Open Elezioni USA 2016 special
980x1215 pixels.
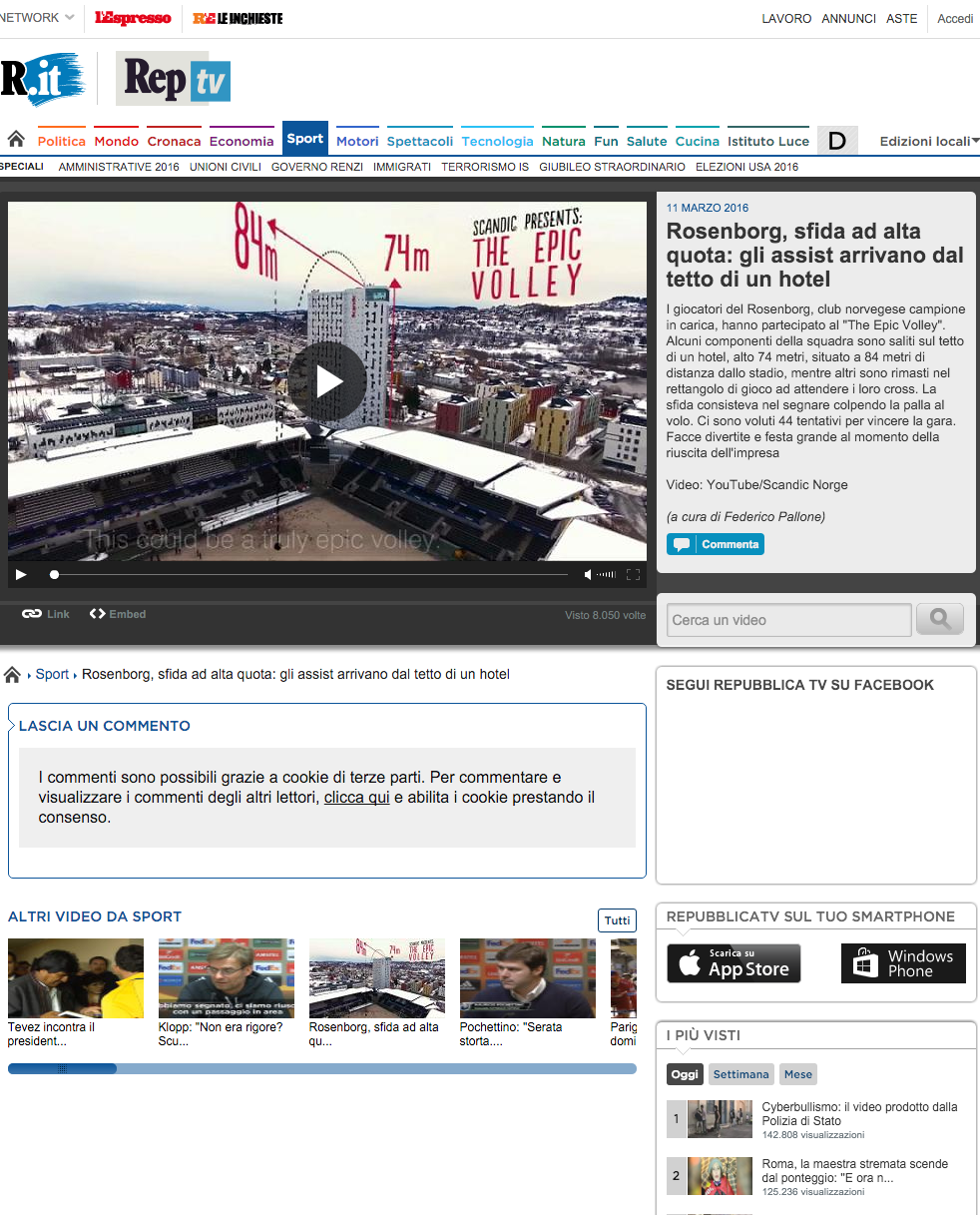(746, 167)
